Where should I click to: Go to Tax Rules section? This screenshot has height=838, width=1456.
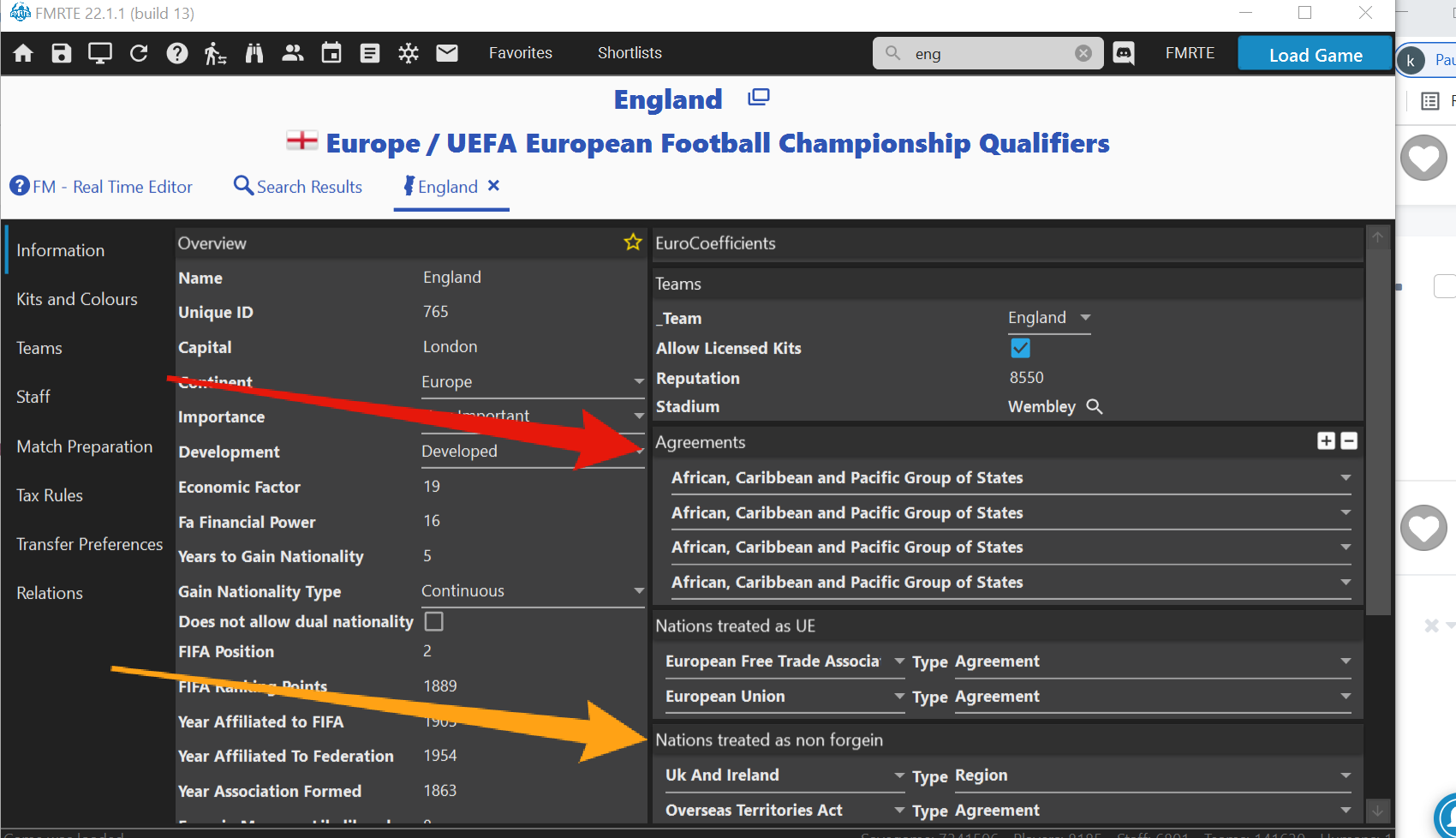point(50,495)
